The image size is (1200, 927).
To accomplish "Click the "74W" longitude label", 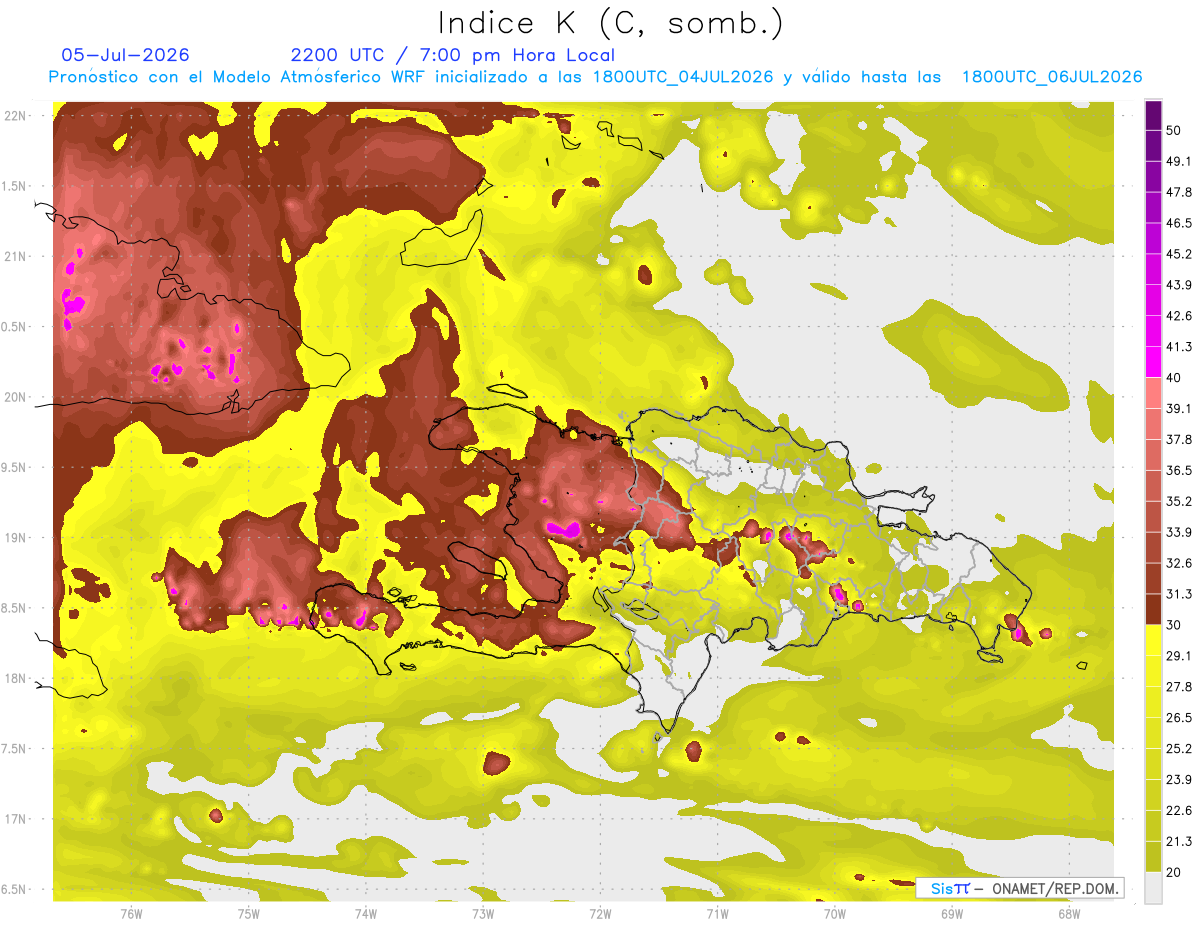I will 366,914.
